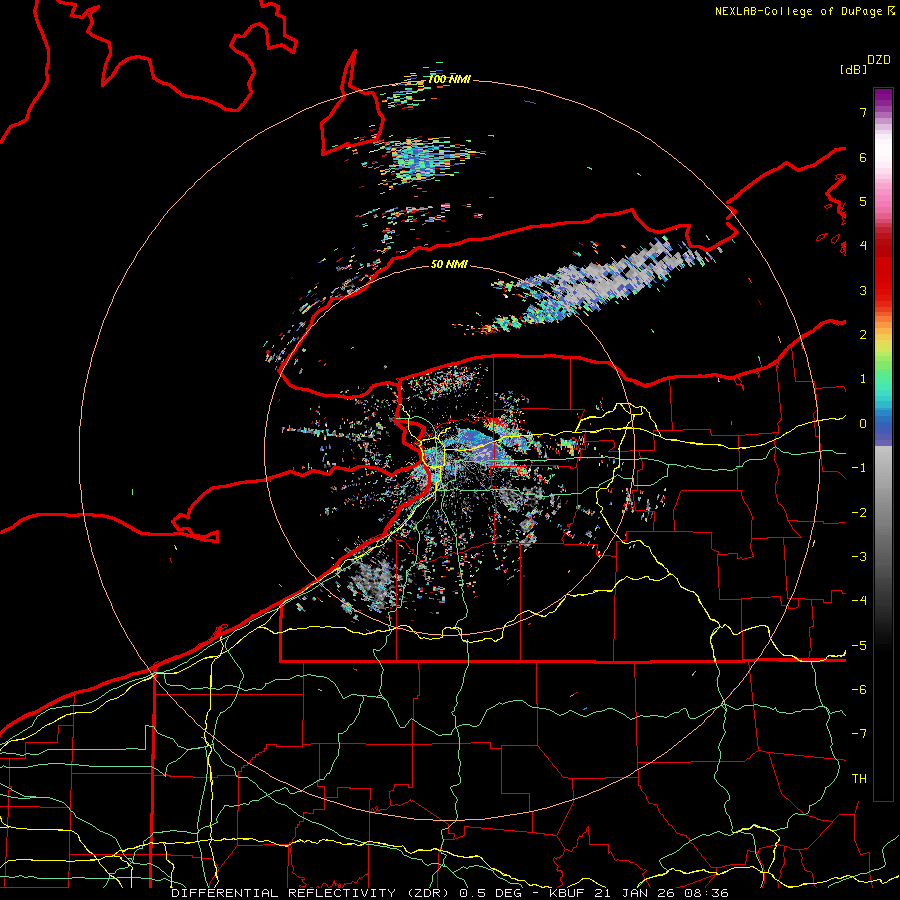This screenshot has height=900, width=900.
Task: Click the -3 value on the dB scale
Action: click(x=859, y=557)
